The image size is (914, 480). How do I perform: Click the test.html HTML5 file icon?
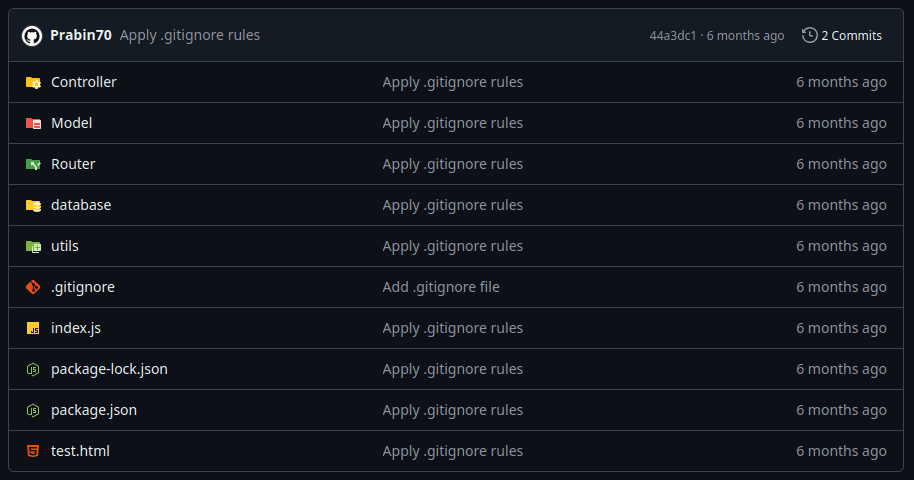click(x=33, y=451)
